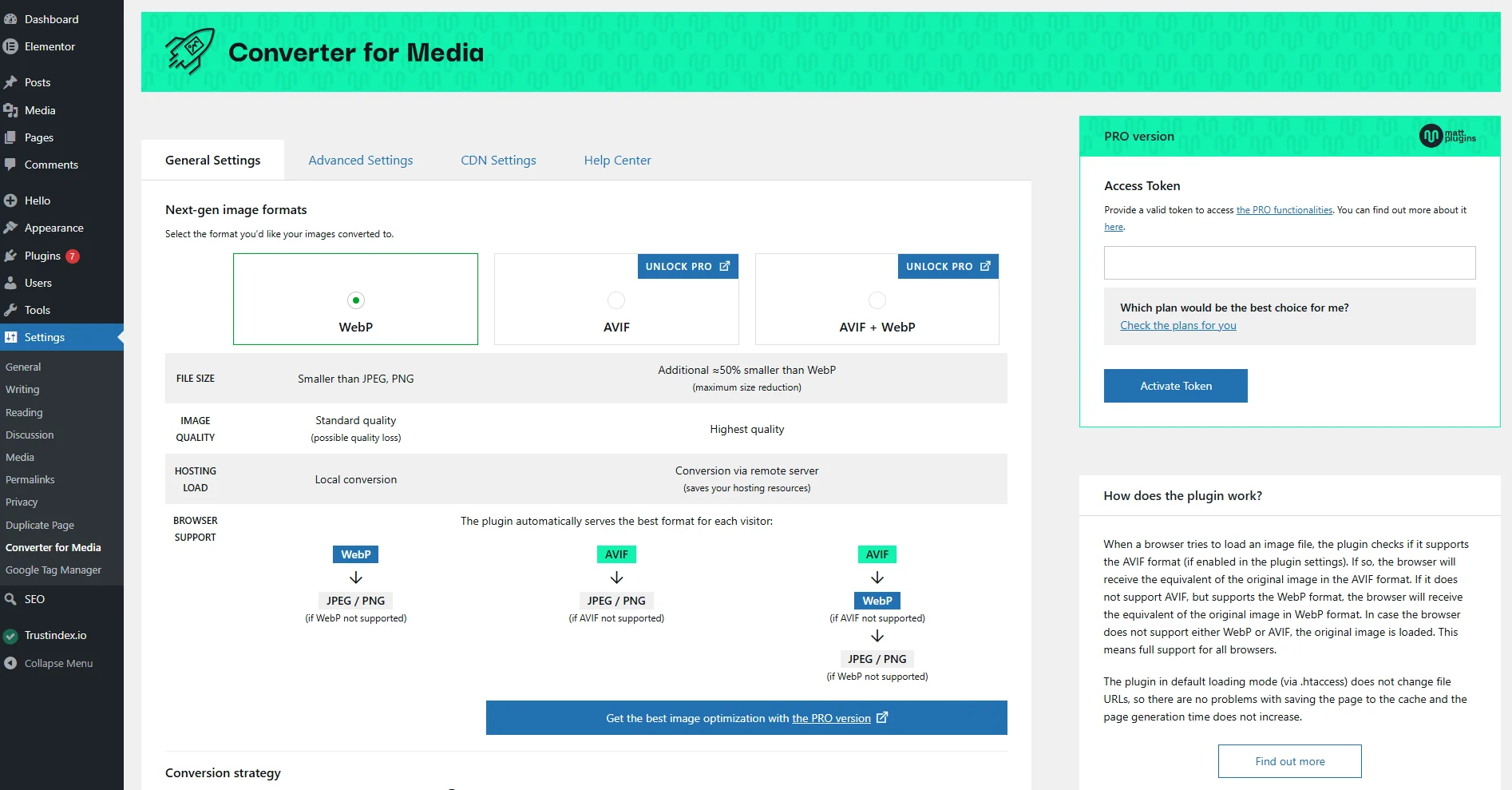The height and width of the screenshot is (790, 1512).
Task: Click the Elementor icon in the sidebar
Action: (x=10, y=46)
